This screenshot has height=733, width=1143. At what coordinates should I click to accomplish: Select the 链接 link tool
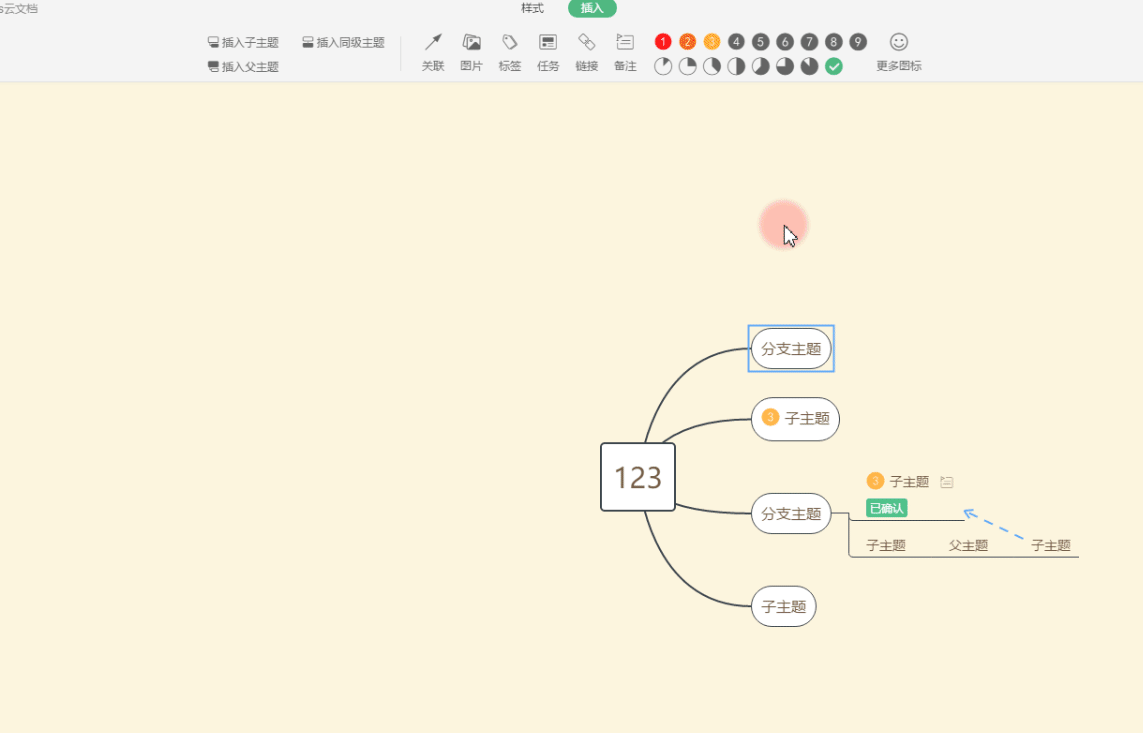tap(586, 52)
